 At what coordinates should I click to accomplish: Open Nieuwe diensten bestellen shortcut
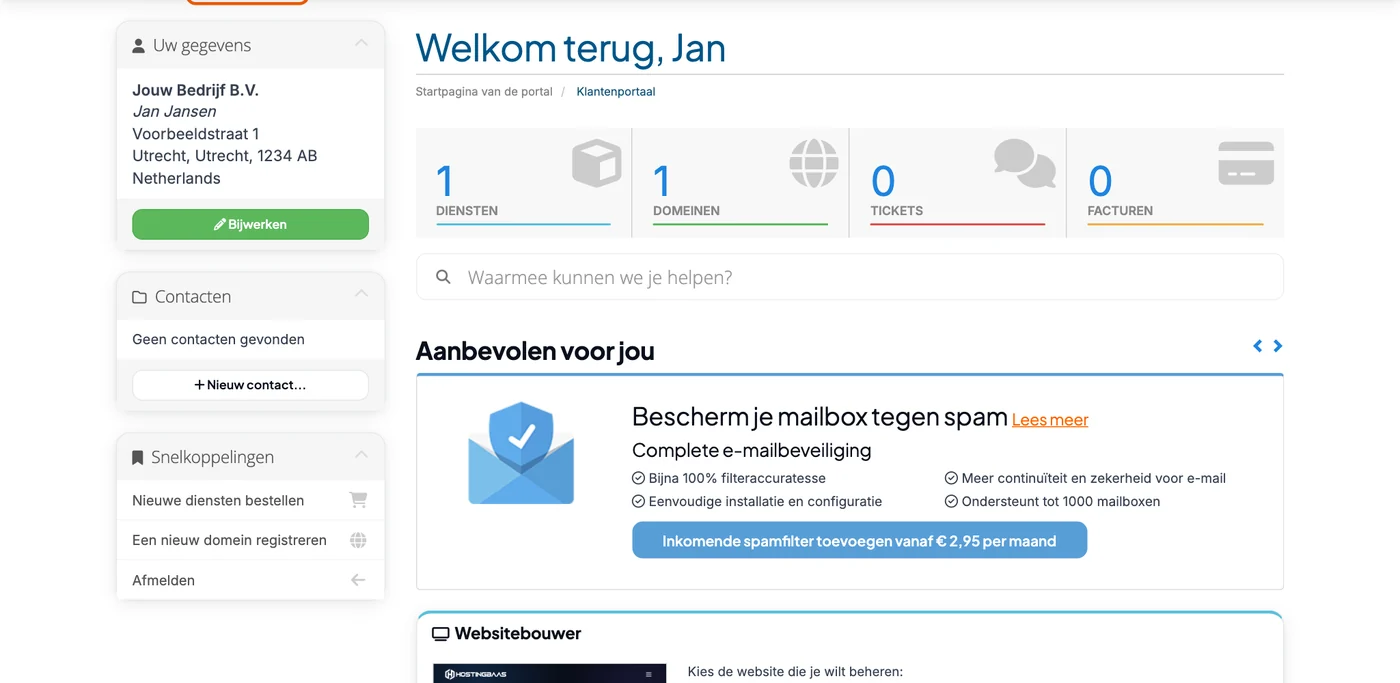250,500
